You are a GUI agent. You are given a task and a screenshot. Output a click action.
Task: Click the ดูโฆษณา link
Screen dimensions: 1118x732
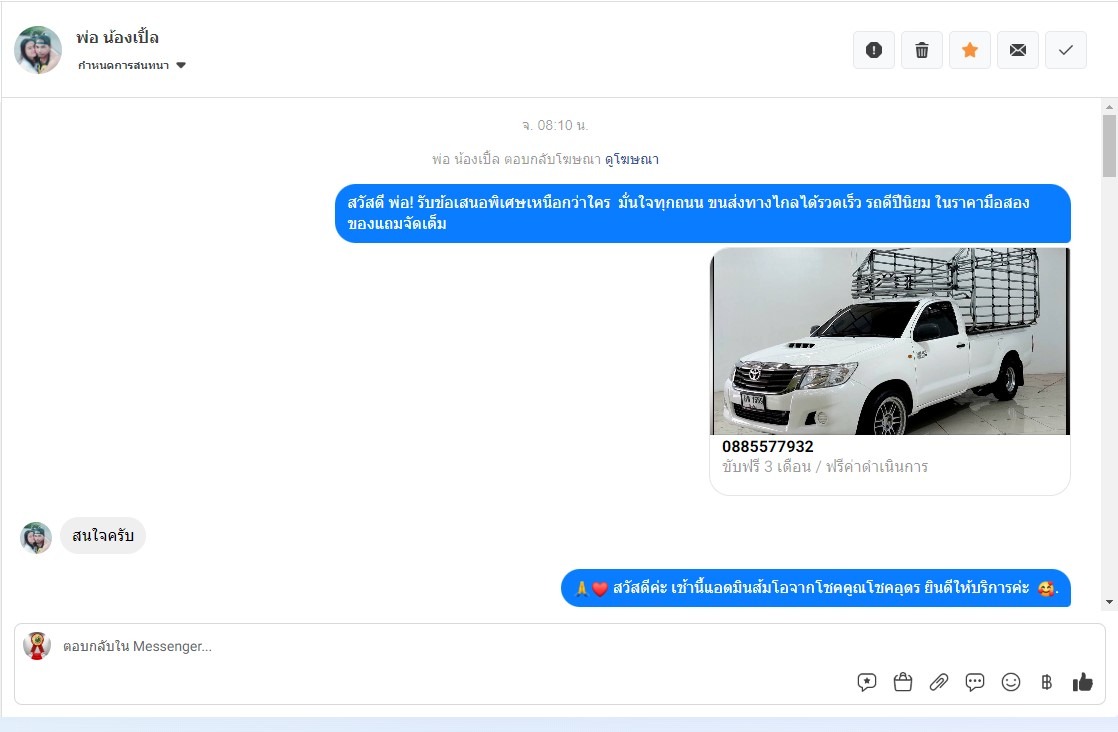point(631,159)
